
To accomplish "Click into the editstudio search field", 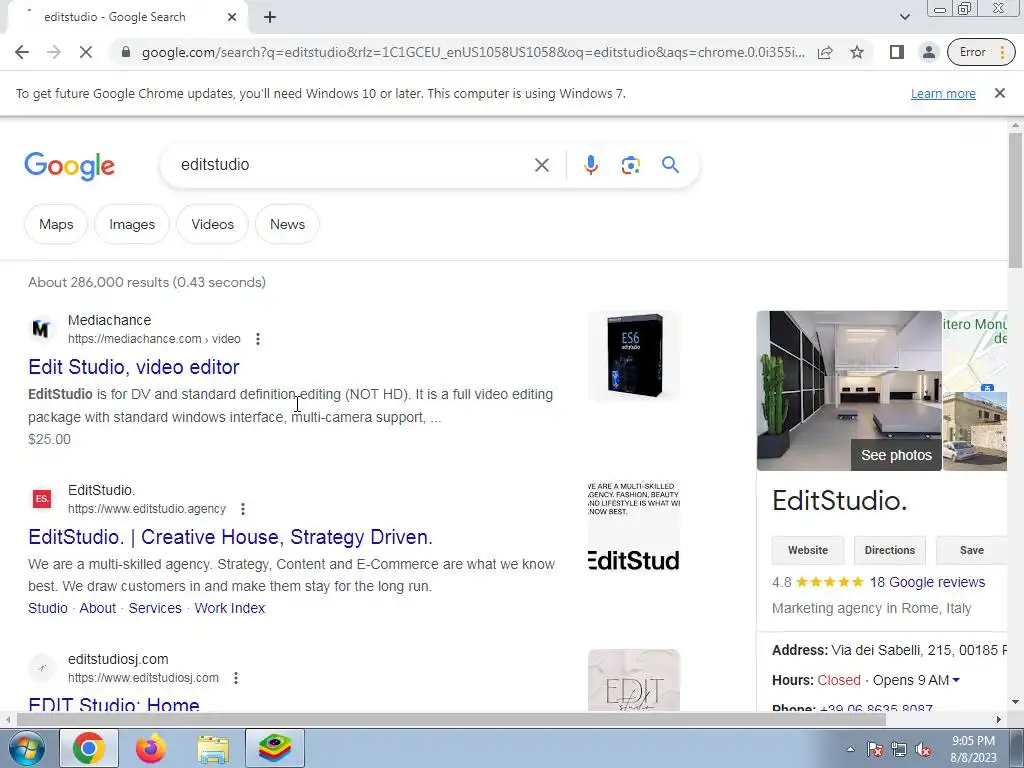I will [353, 165].
